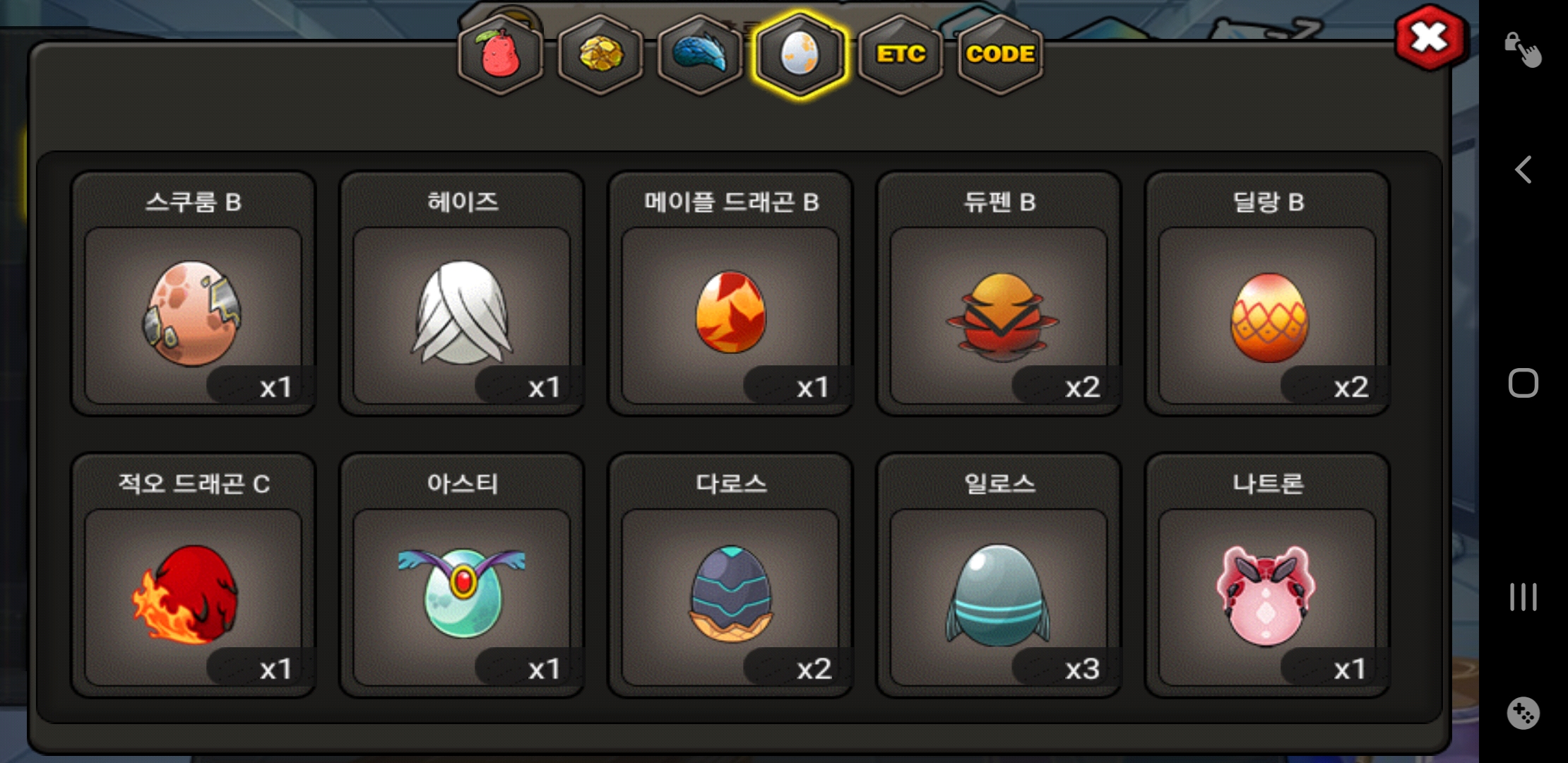Choose the 메이플 드래곤 B egg
The height and width of the screenshot is (763, 1568).
pos(730,293)
